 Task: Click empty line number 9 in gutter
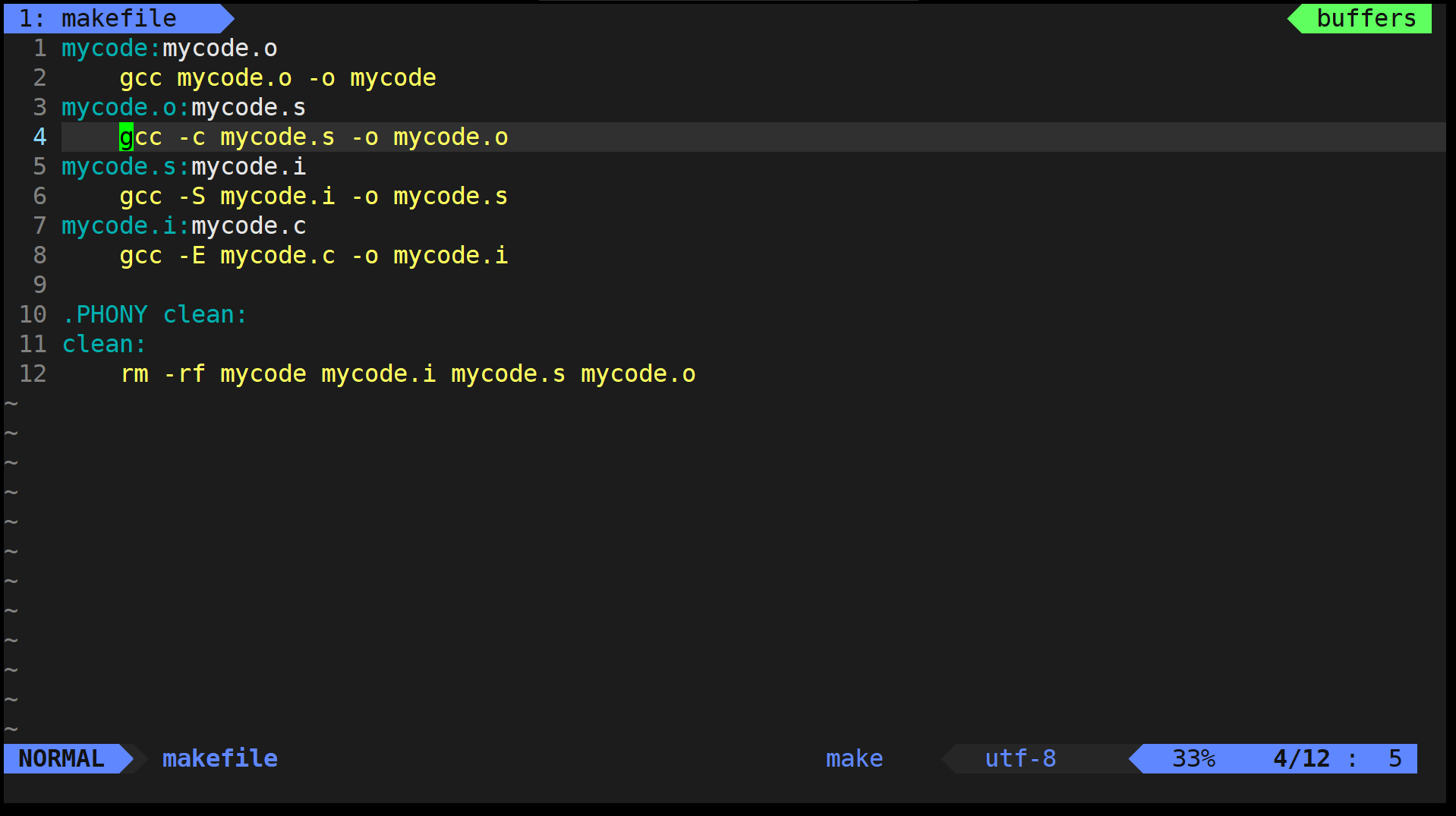39,285
